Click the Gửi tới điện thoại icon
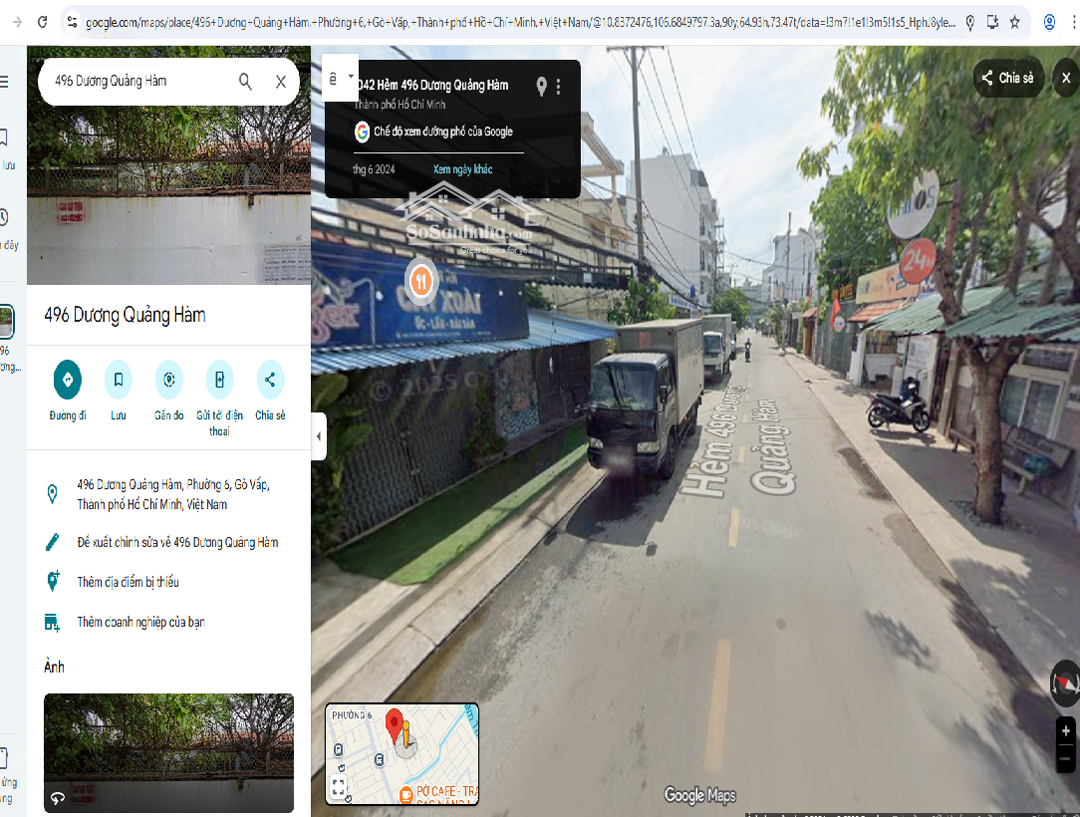This screenshot has width=1080, height=817. [219, 380]
